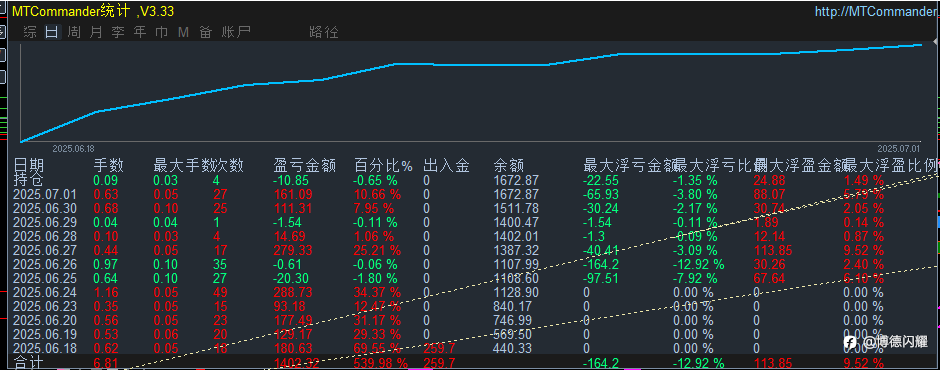Click balance value 840.17

coord(513,306)
